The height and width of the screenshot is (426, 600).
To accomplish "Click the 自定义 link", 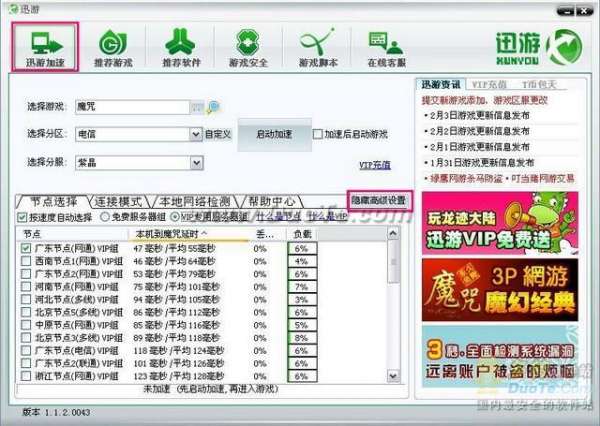I will [218, 134].
